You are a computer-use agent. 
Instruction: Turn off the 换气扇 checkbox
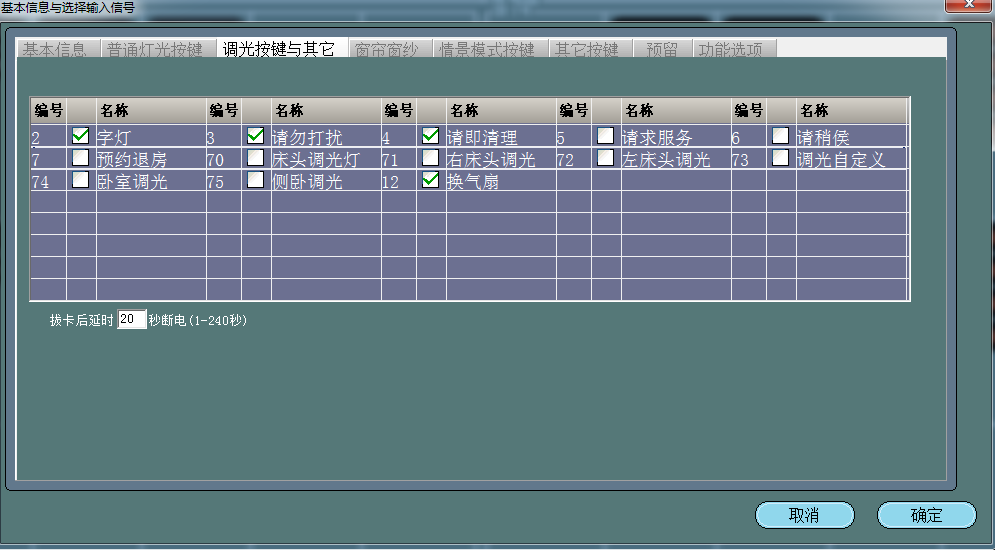(x=431, y=180)
